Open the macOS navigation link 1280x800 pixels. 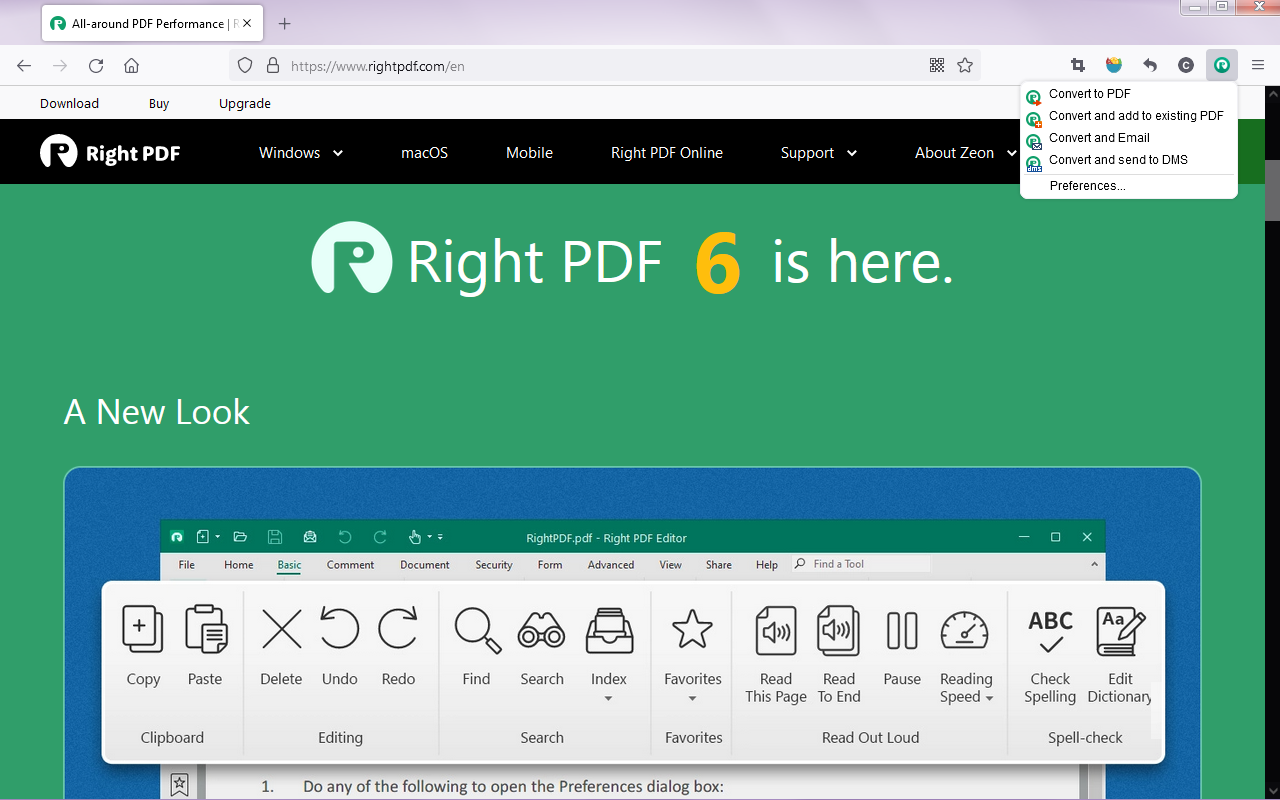pos(425,153)
